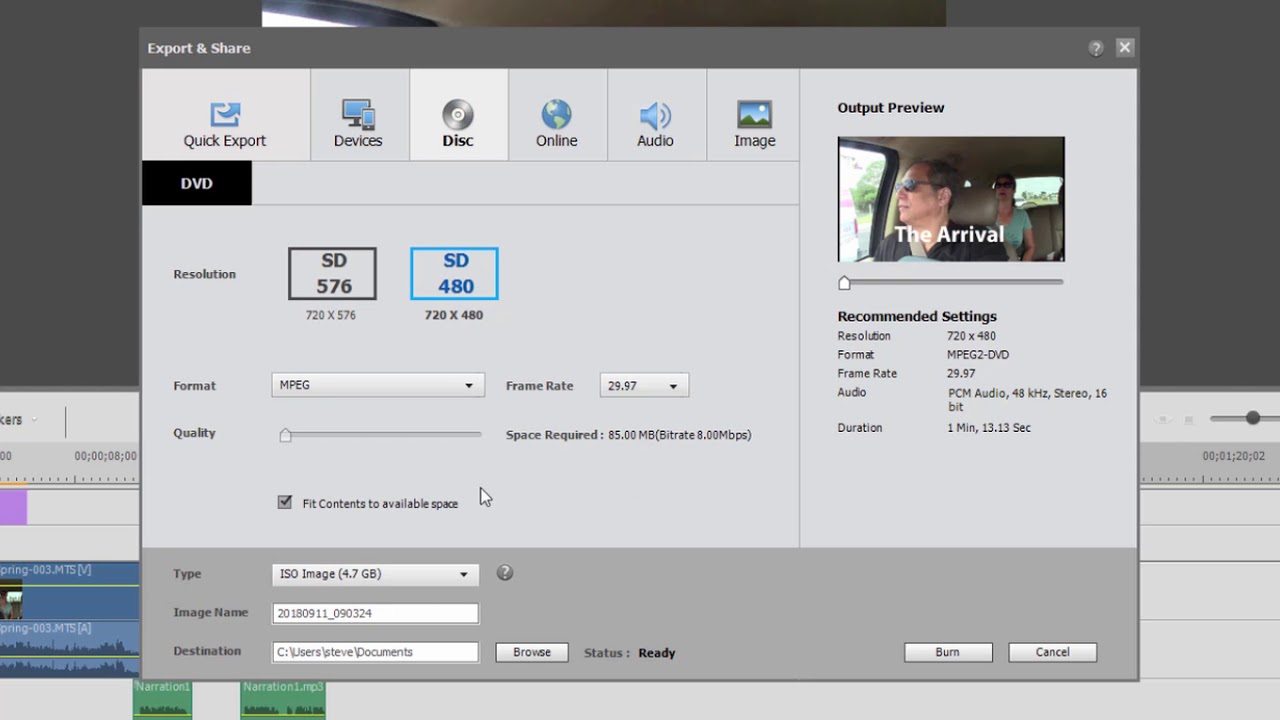Toggle Fit Contents to available space checkbox

pyautogui.click(x=285, y=502)
